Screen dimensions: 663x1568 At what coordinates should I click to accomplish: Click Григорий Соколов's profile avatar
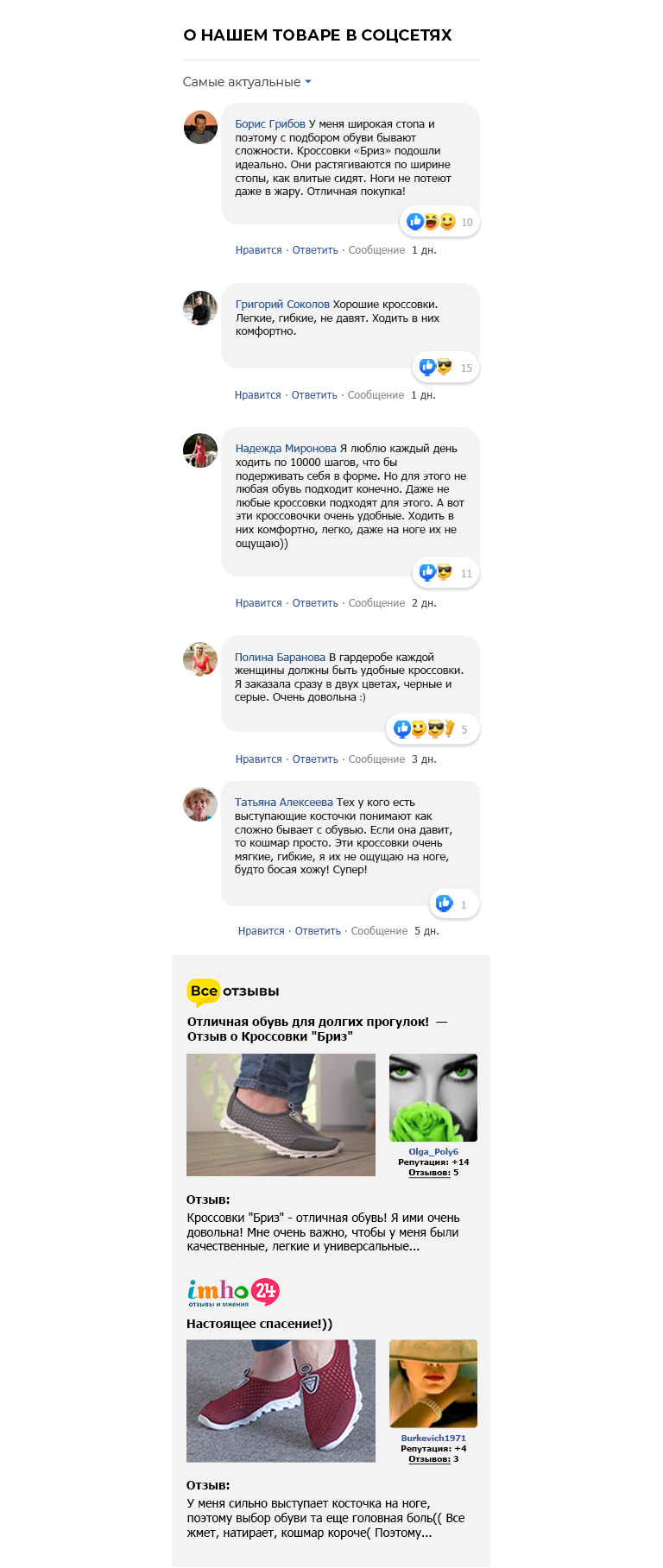click(200, 308)
